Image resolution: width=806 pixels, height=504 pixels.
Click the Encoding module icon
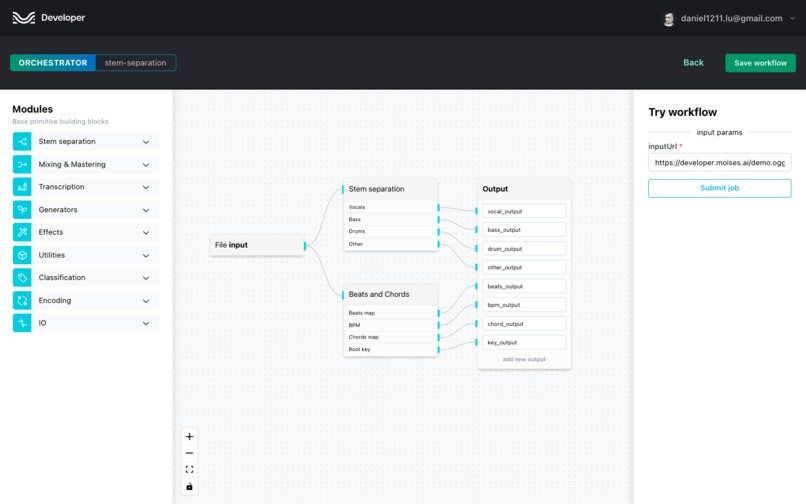pos(22,300)
